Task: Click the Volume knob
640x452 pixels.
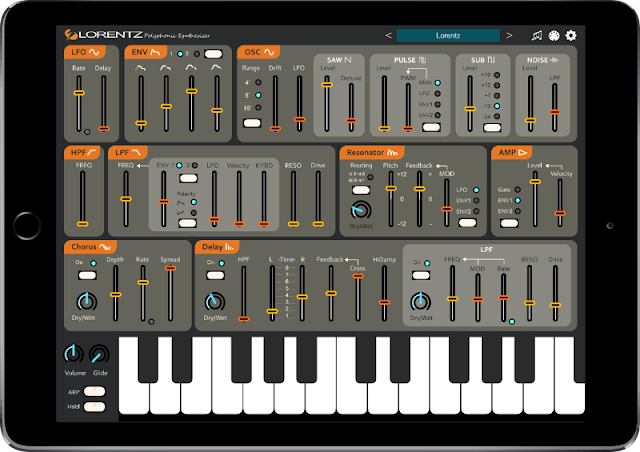Action: pyautogui.click(x=73, y=354)
